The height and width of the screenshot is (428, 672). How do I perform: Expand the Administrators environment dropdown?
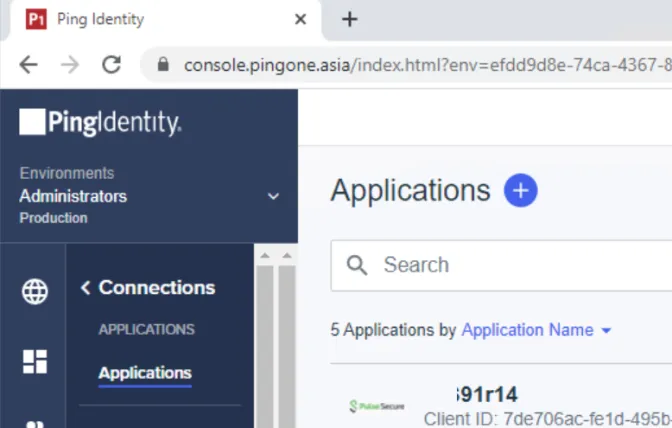[273, 196]
